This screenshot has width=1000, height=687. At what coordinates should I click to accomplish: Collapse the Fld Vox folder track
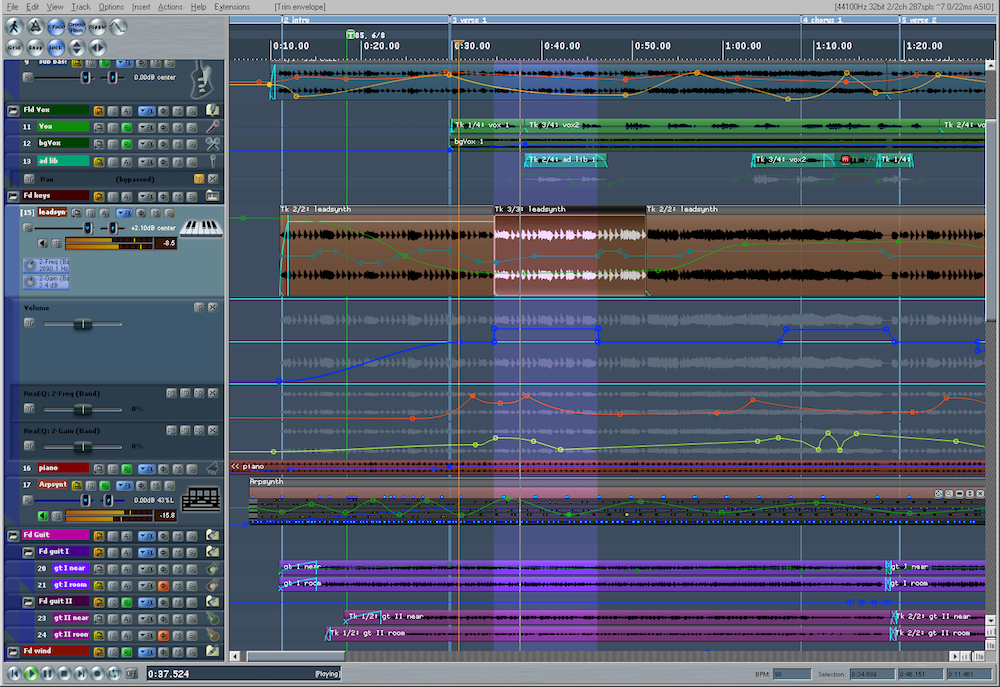pyautogui.click(x=13, y=110)
